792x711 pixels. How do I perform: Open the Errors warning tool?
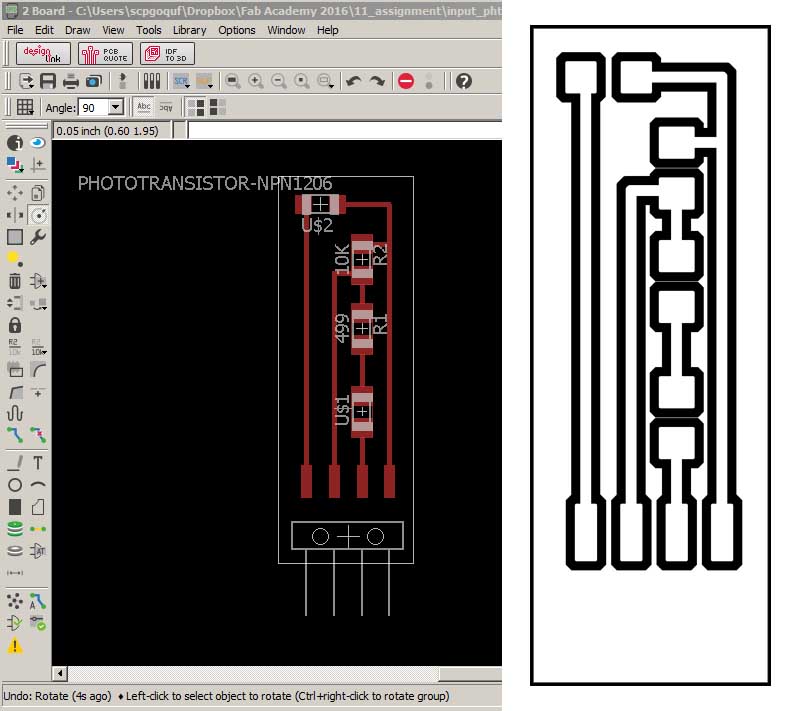pyautogui.click(x=15, y=645)
